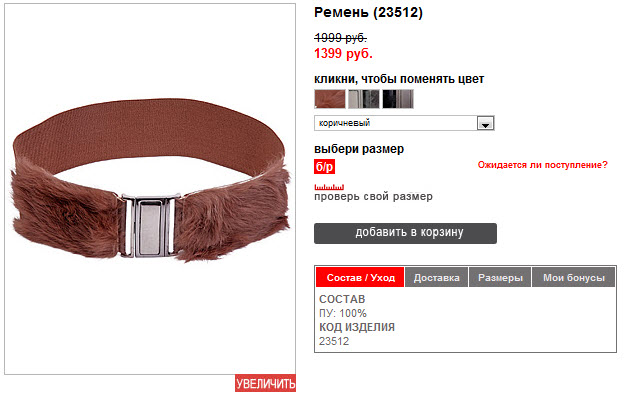
Task: Follow the проверь свой размер link
Action: 373,197
